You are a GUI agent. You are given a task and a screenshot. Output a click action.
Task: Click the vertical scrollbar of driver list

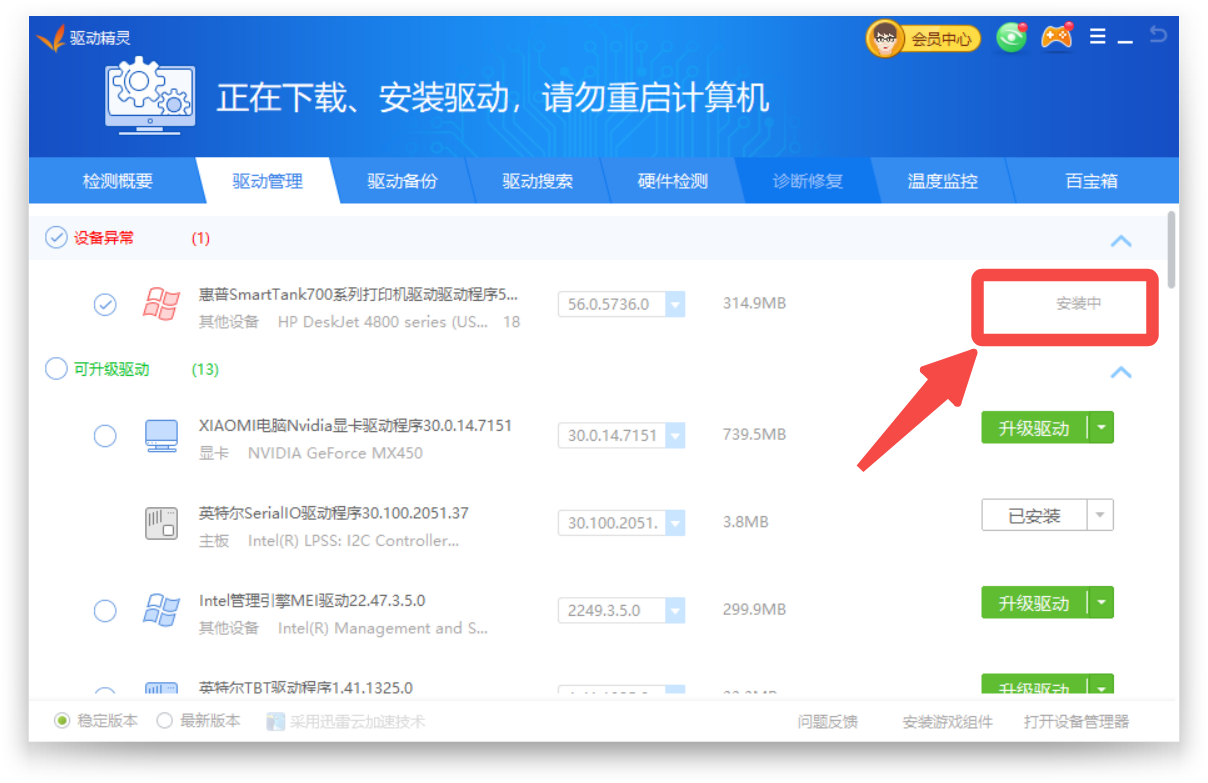[1171, 250]
